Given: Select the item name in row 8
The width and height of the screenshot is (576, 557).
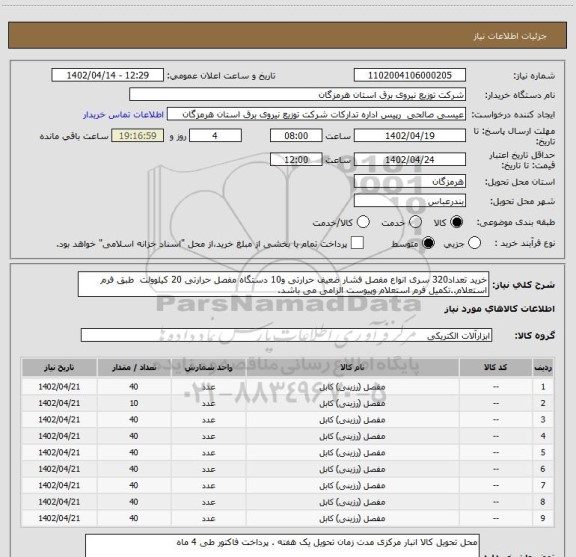Looking at the screenshot, I should [352, 502].
